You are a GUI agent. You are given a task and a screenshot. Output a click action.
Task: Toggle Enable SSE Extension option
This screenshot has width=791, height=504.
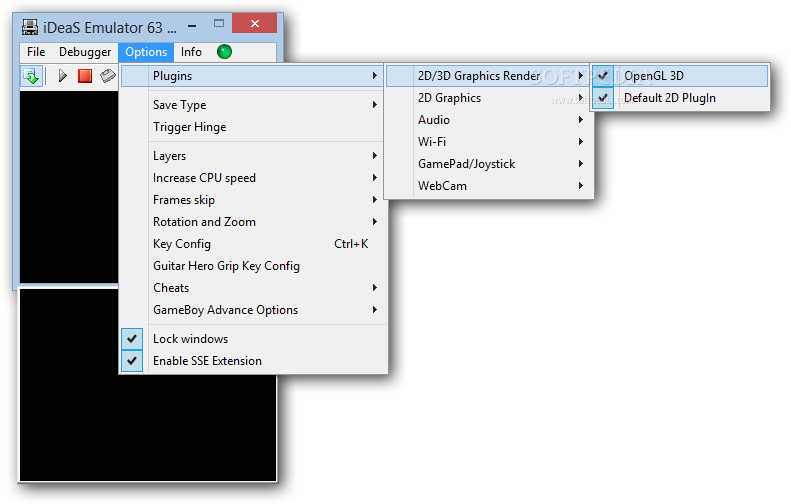coord(252,361)
